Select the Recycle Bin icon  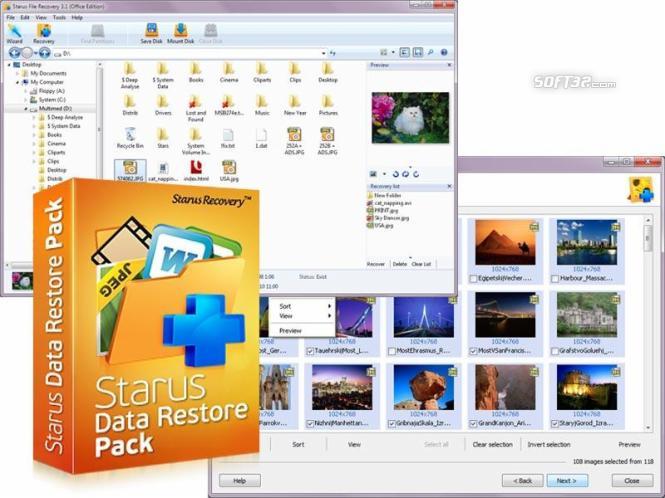[130, 138]
